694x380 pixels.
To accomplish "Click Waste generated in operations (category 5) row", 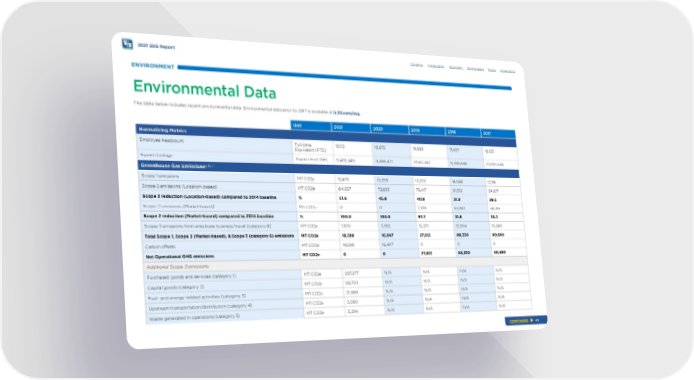I will pyautogui.click(x=194, y=317).
